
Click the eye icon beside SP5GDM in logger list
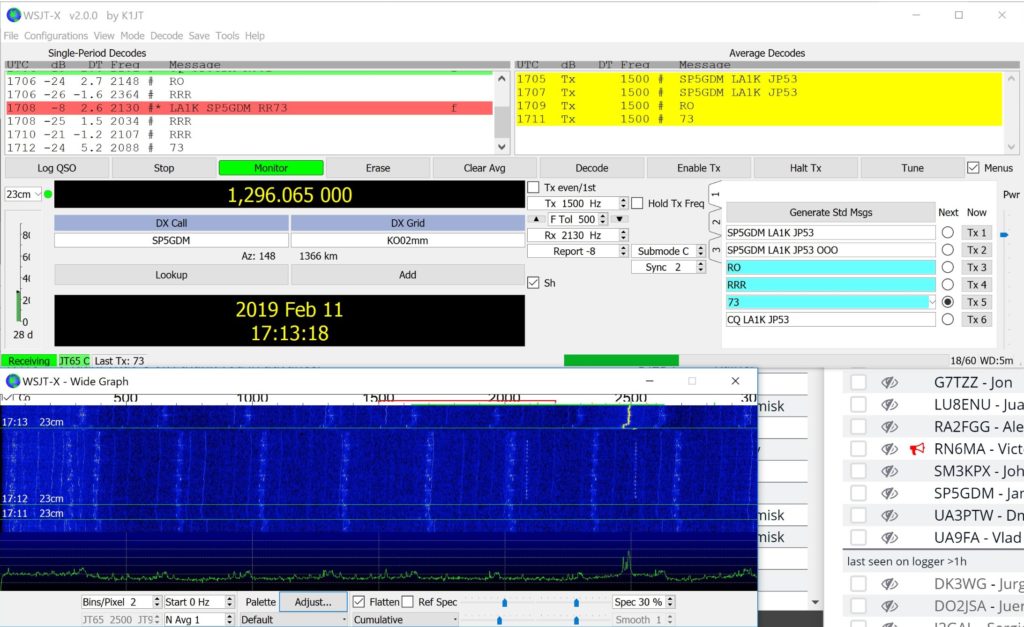tap(889, 493)
